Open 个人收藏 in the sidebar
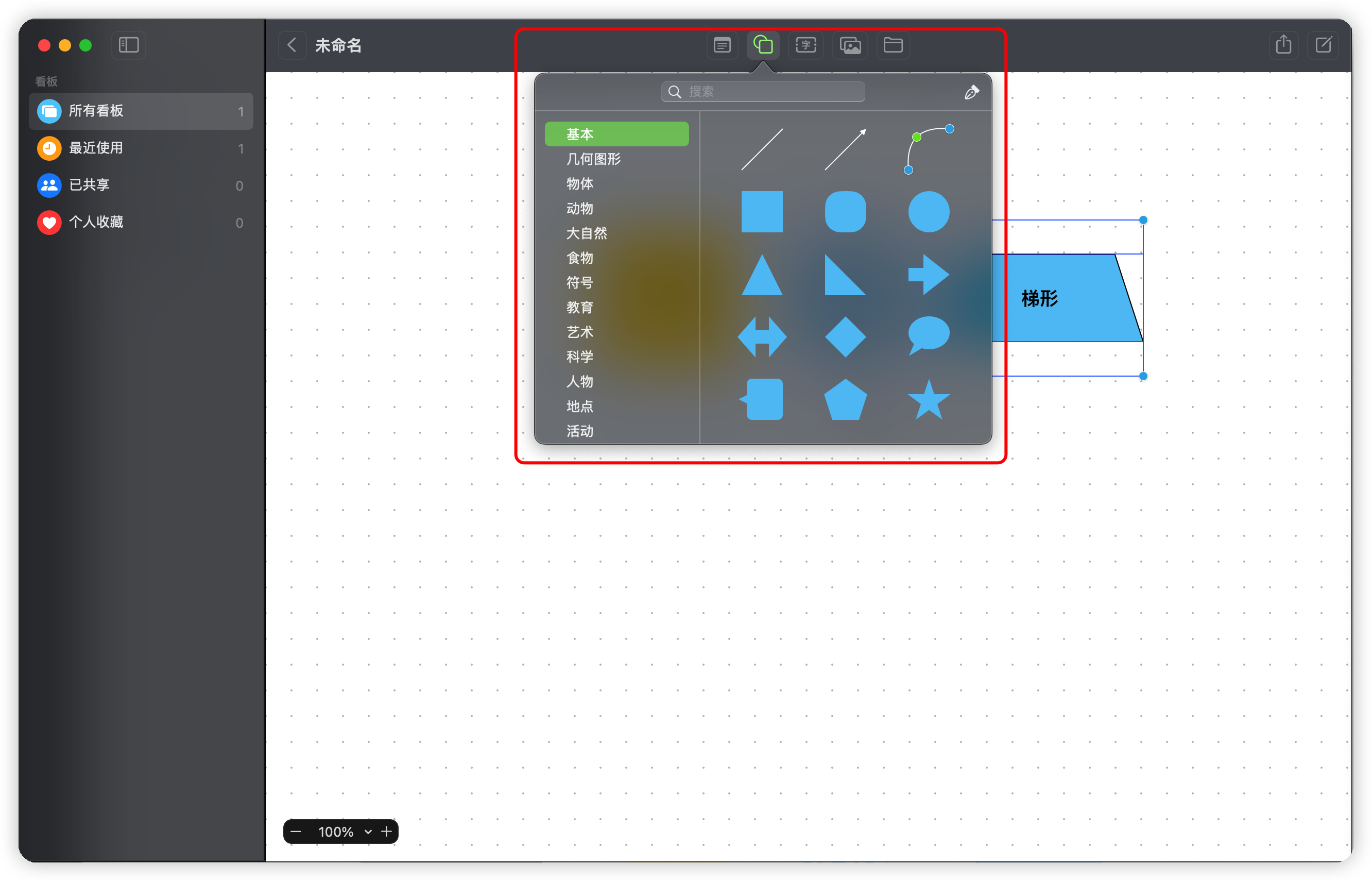The width and height of the screenshot is (1372, 881). [96, 222]
